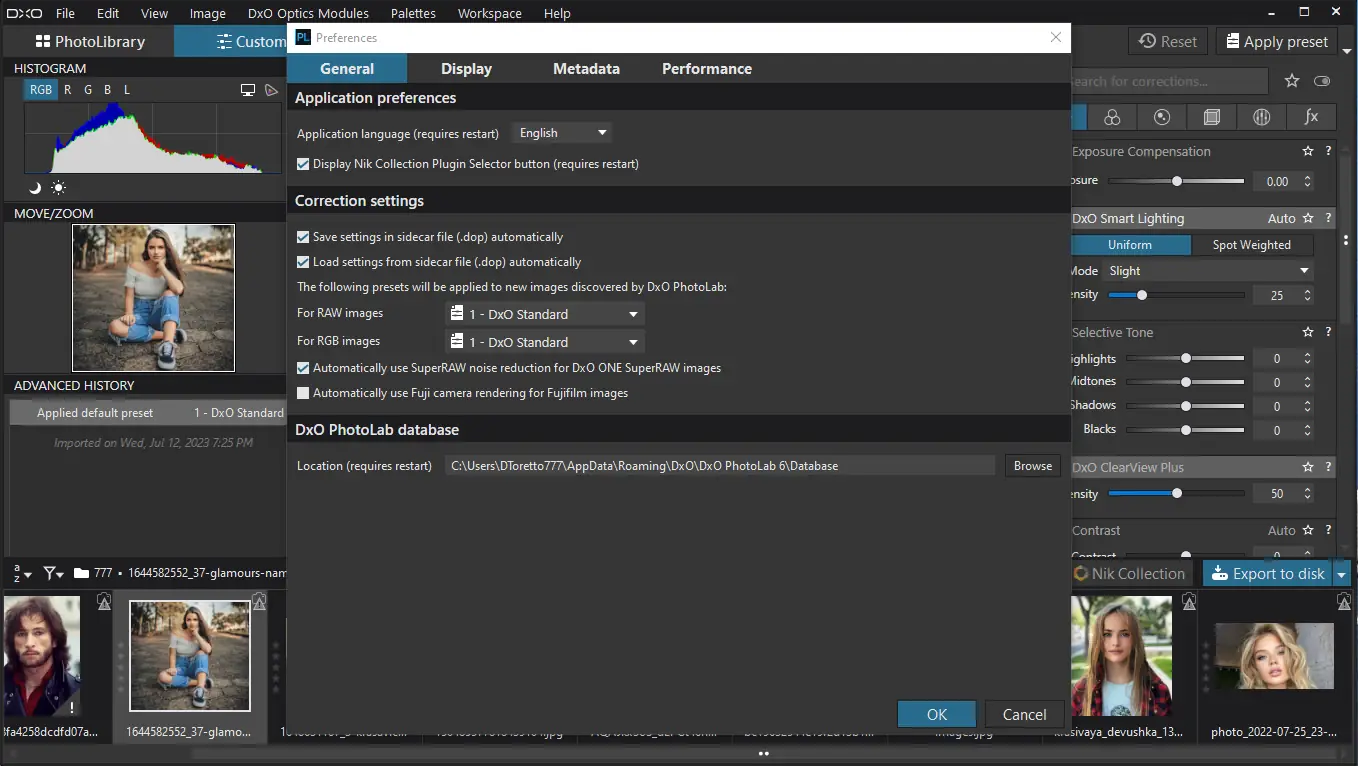Star the DxO ClearView Plus palette

(x=1308, y=467)
